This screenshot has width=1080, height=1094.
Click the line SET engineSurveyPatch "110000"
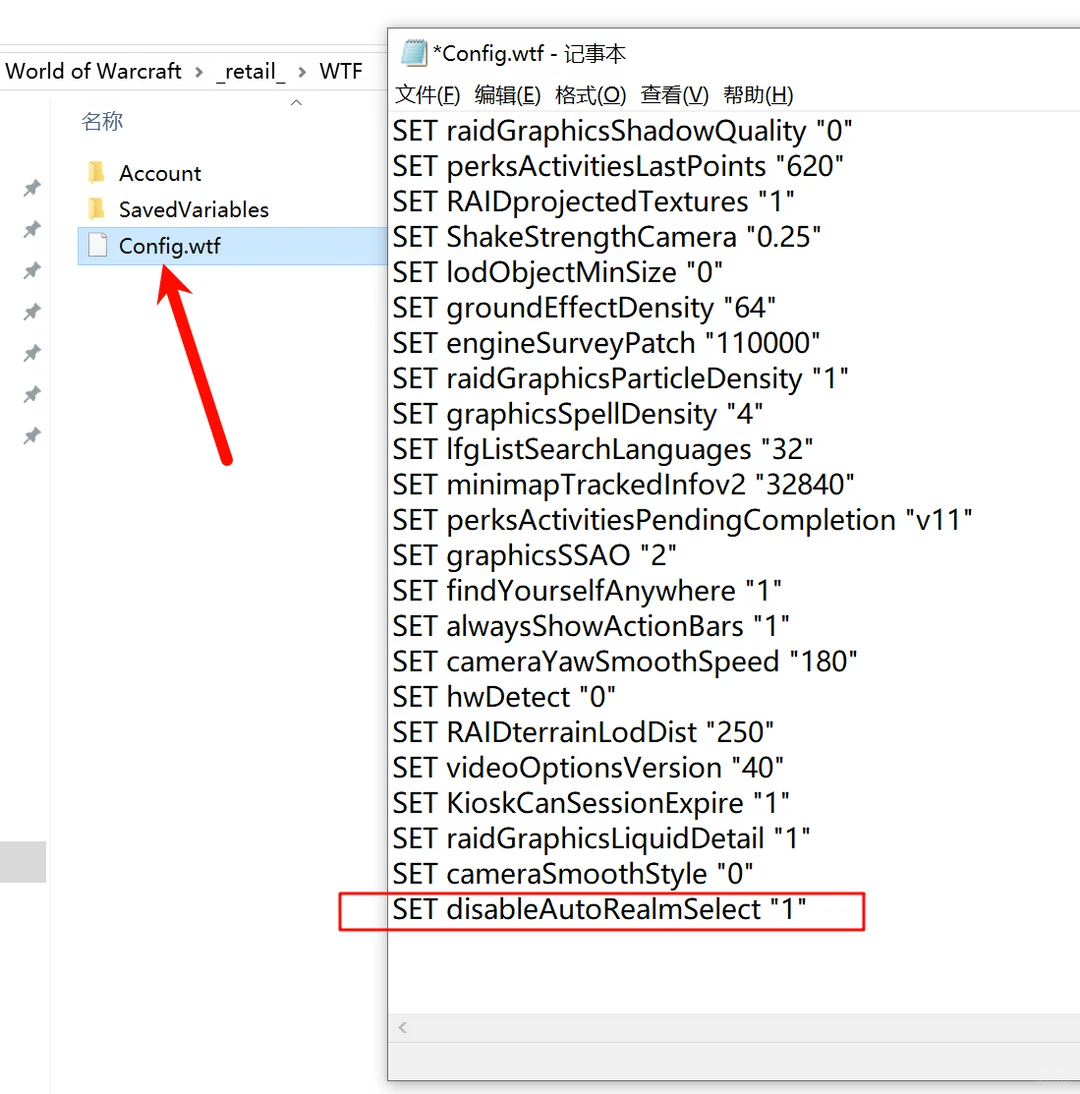click(606, 343)
